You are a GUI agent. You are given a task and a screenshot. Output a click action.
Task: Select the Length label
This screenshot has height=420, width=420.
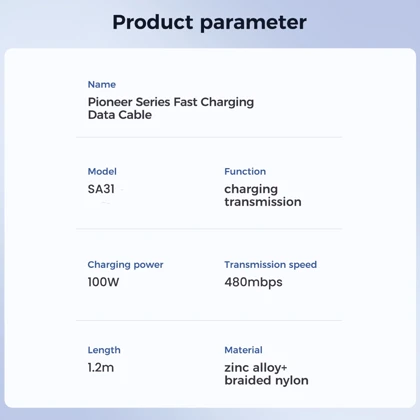pos(104,350)
